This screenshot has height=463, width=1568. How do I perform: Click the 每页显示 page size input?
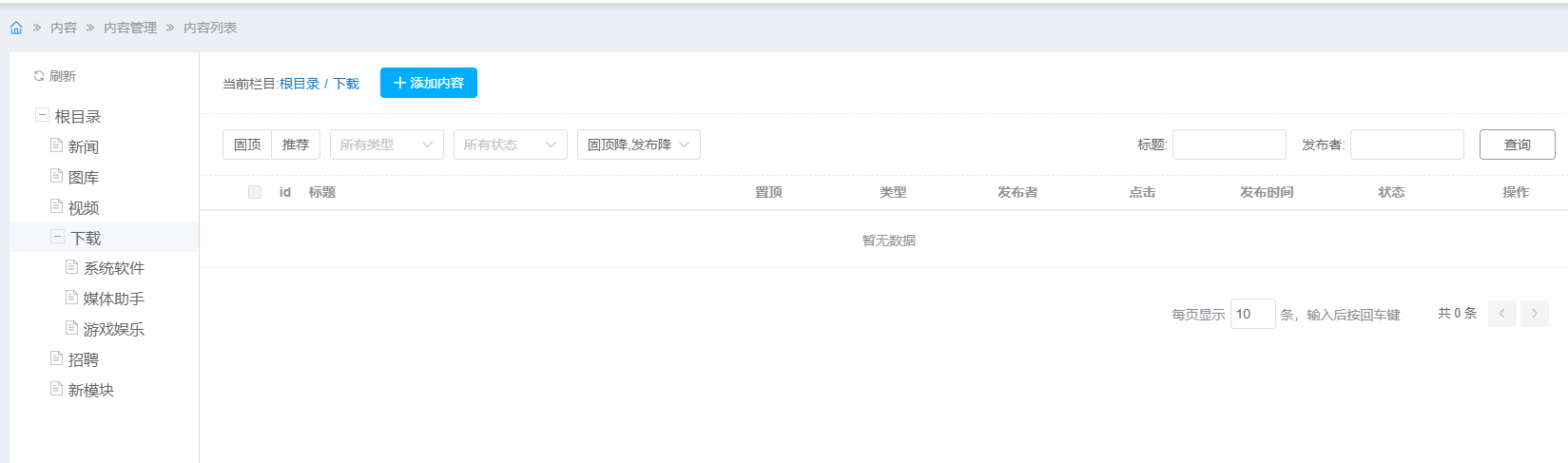pos(1253,314)
